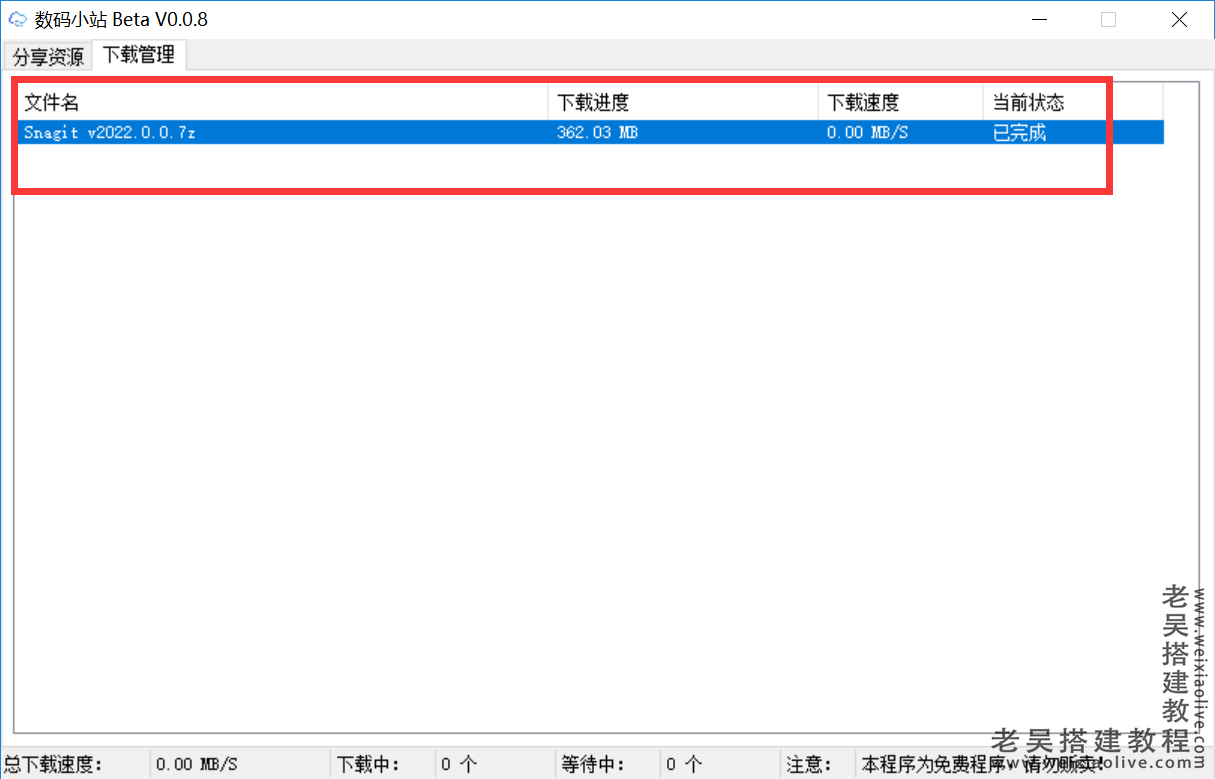Select the Snagit v2022.0.0.7z download entry
Image resolution: width=1215 pixels, height=779 pixels.
[x=120, y=132]
